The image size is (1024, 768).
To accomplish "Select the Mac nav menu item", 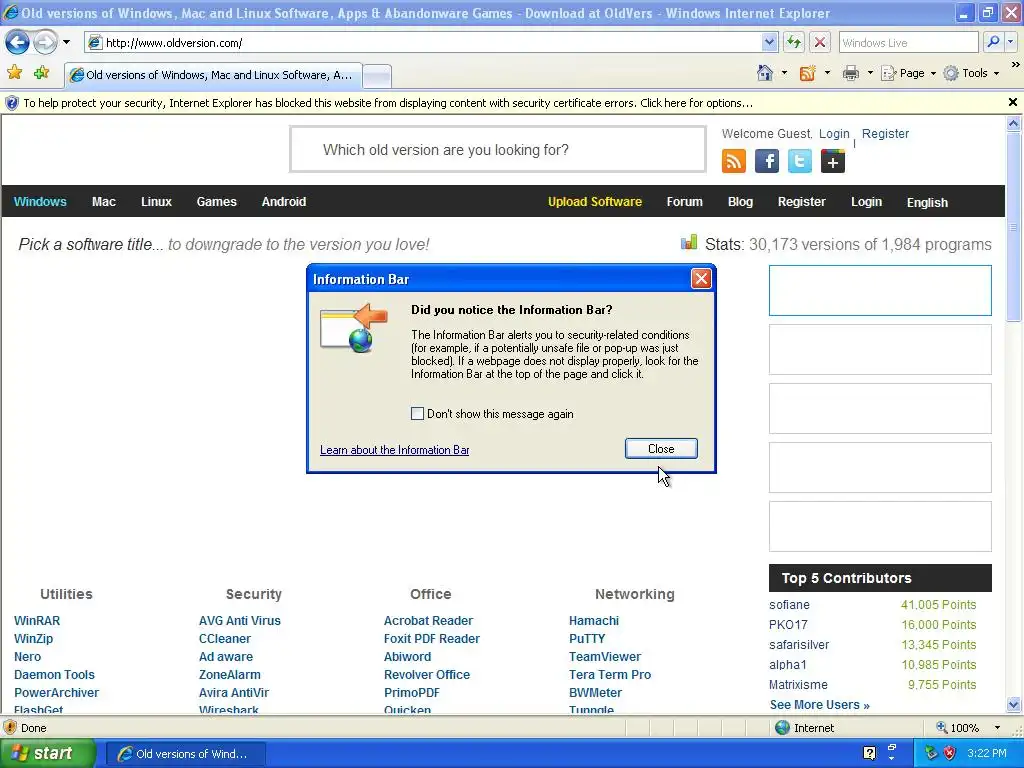I will pos(104,202).
